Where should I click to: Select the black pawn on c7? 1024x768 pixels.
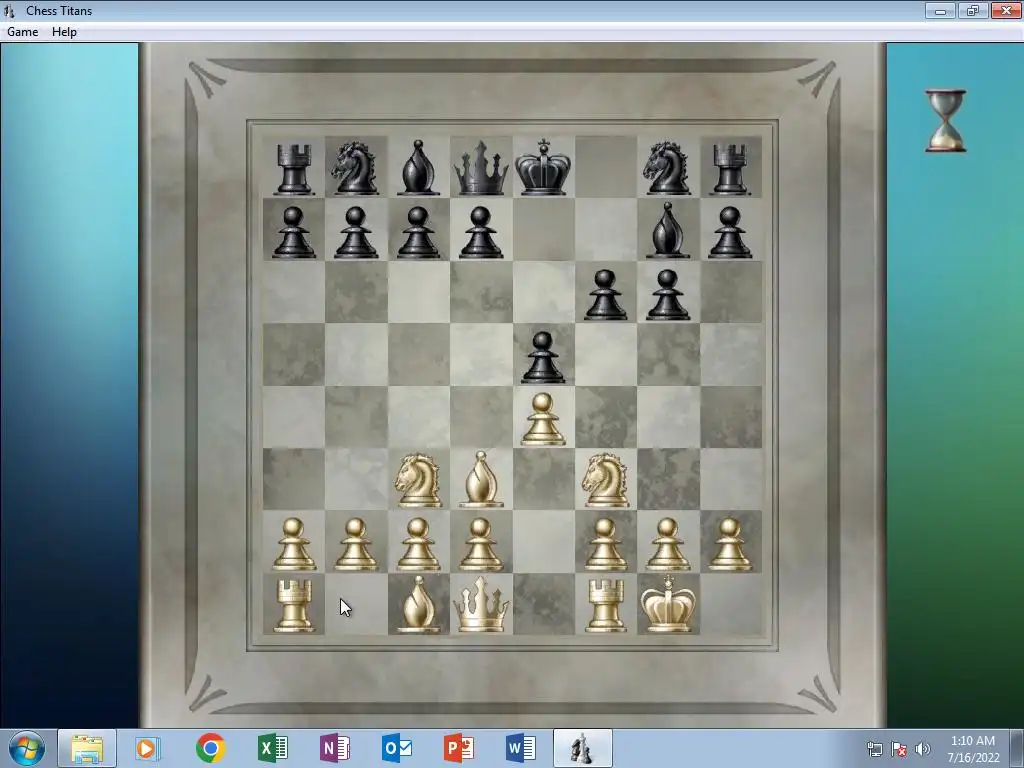(x=418, y=232)
